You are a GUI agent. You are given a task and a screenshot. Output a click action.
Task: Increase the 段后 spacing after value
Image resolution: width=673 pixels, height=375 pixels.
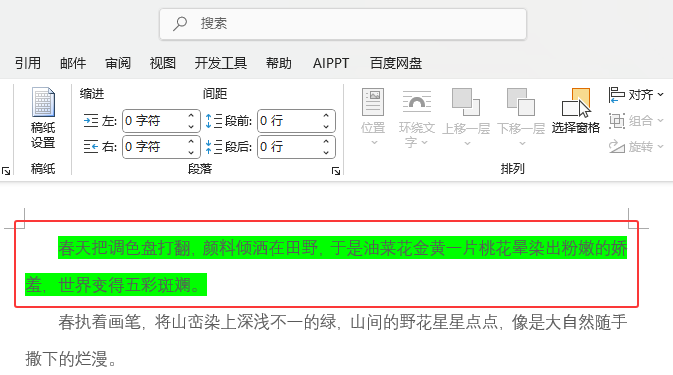pyautogui.click(x=326, y=142)
